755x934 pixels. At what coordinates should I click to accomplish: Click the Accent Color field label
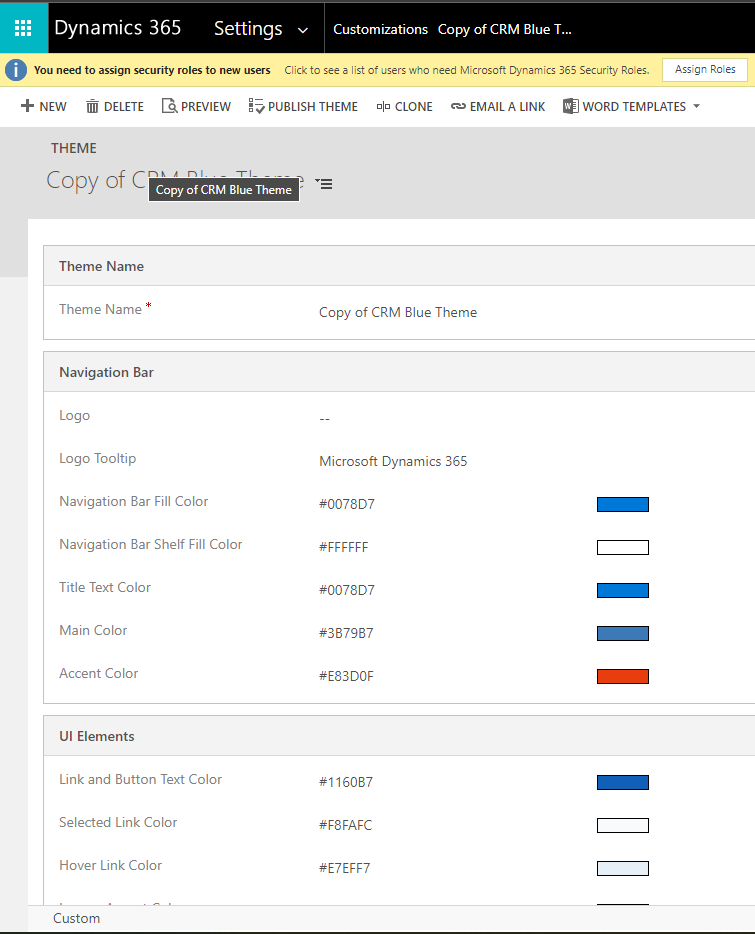98,673
